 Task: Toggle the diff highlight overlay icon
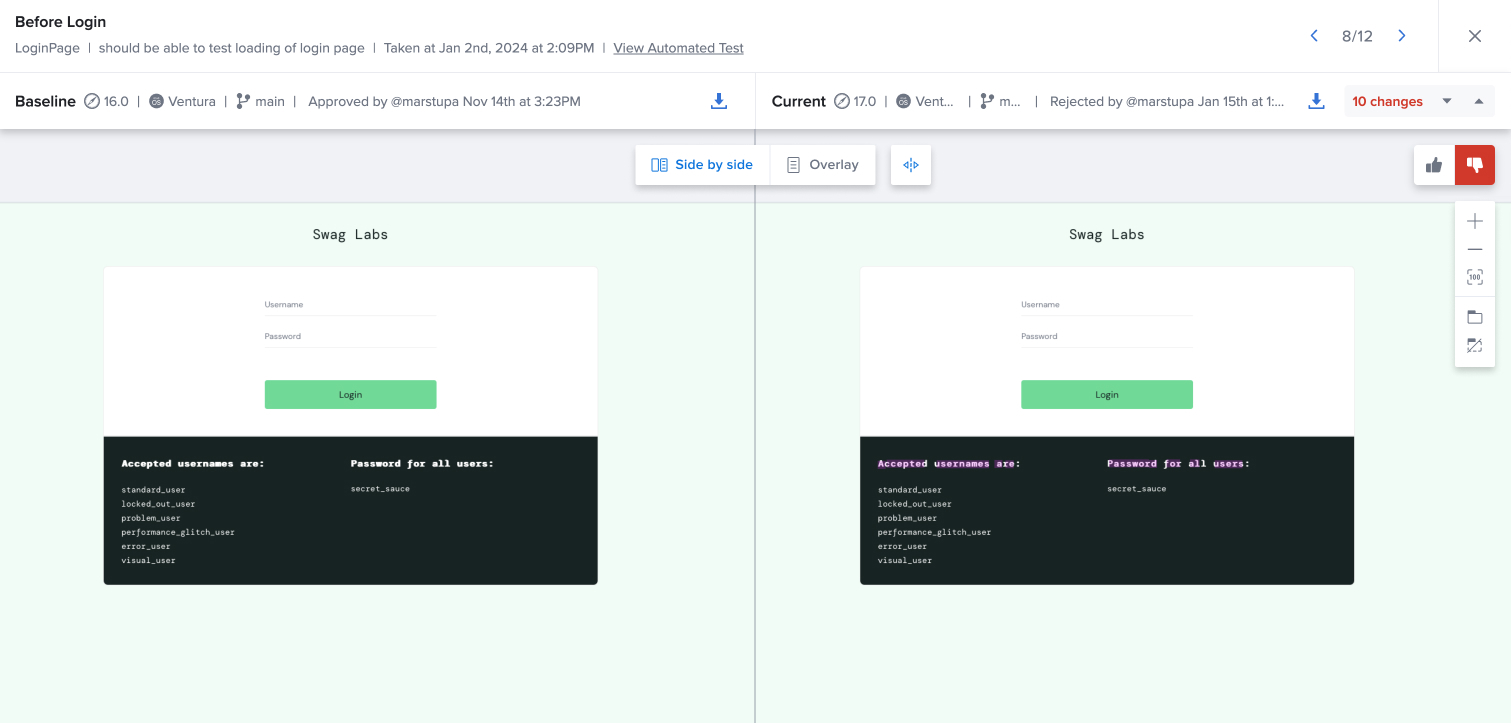coord(1475,345)
